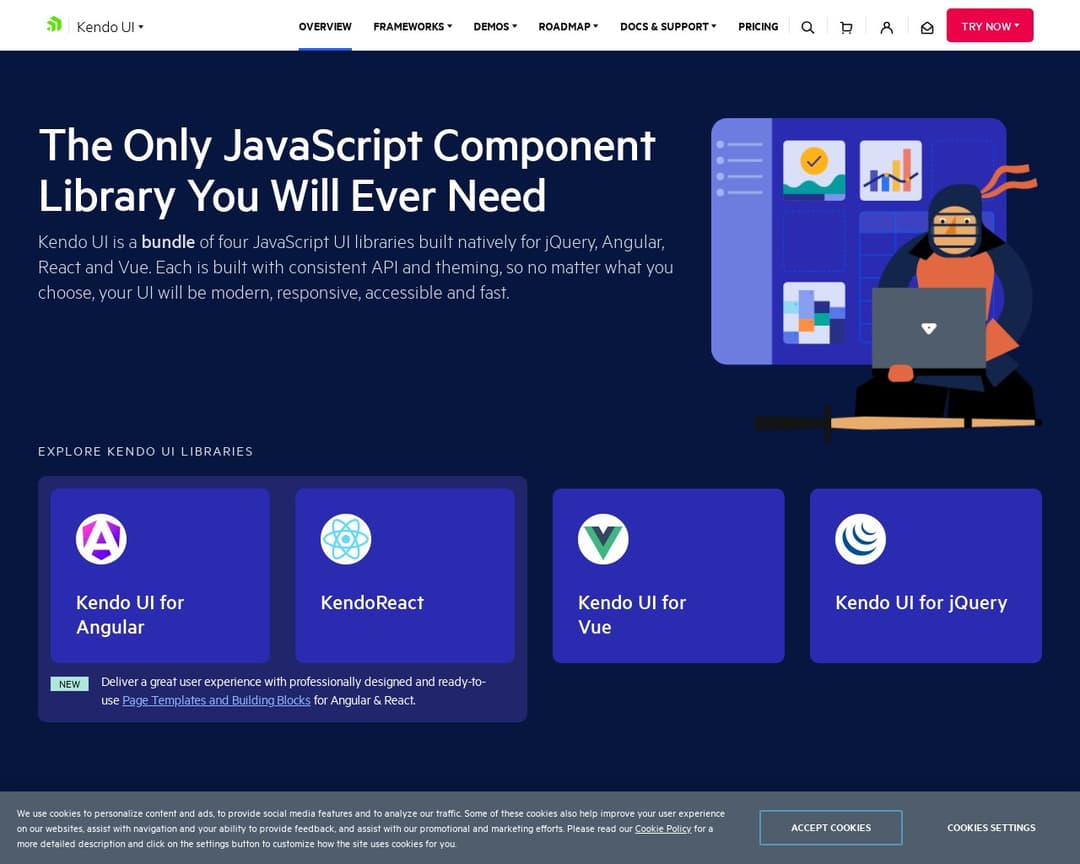Click the React atom logo icon
The width and height of the screenshot is (1080, 864).
click(346, 539)
